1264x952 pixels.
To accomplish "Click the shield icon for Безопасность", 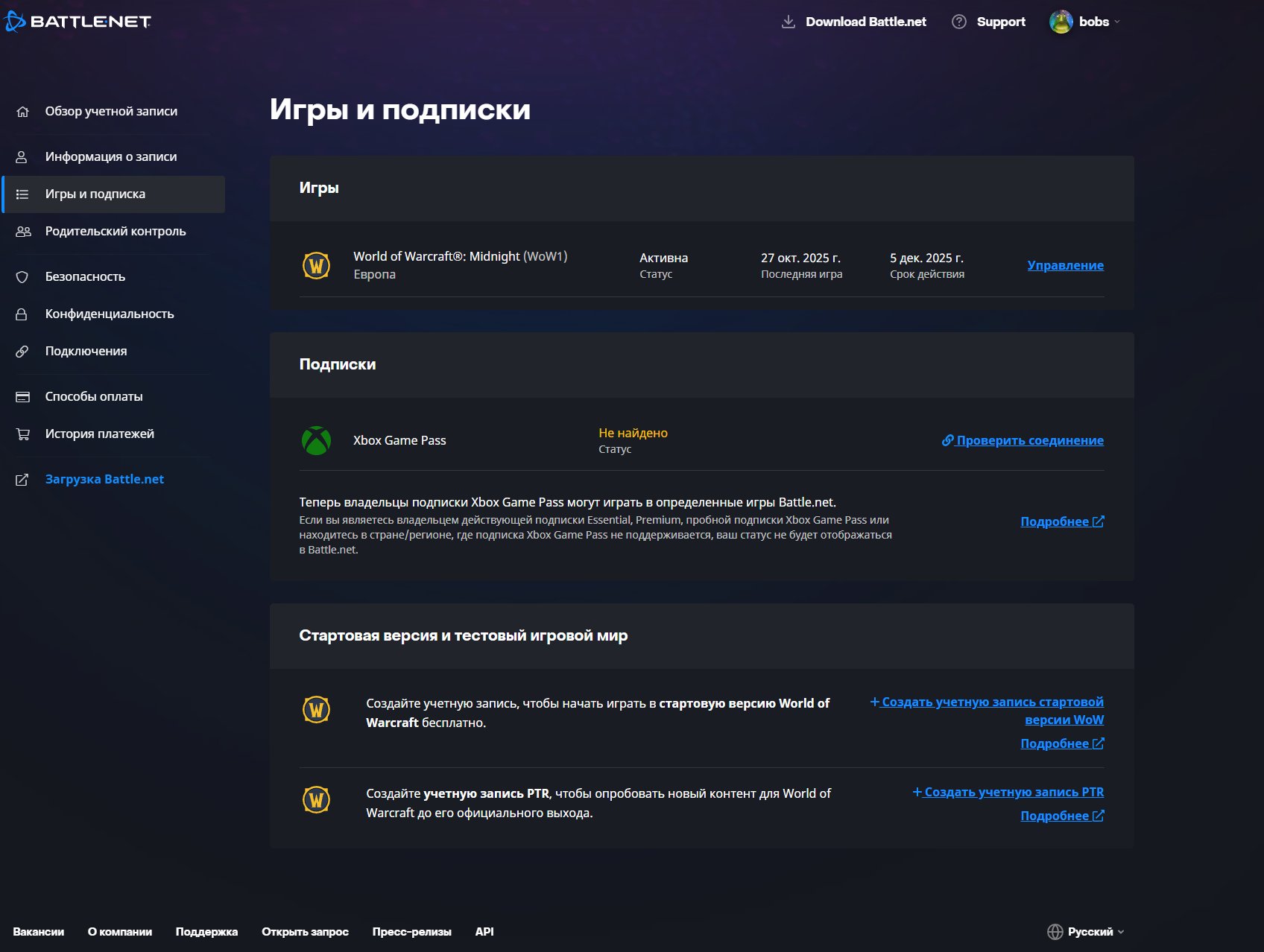I will pos(22,277).
